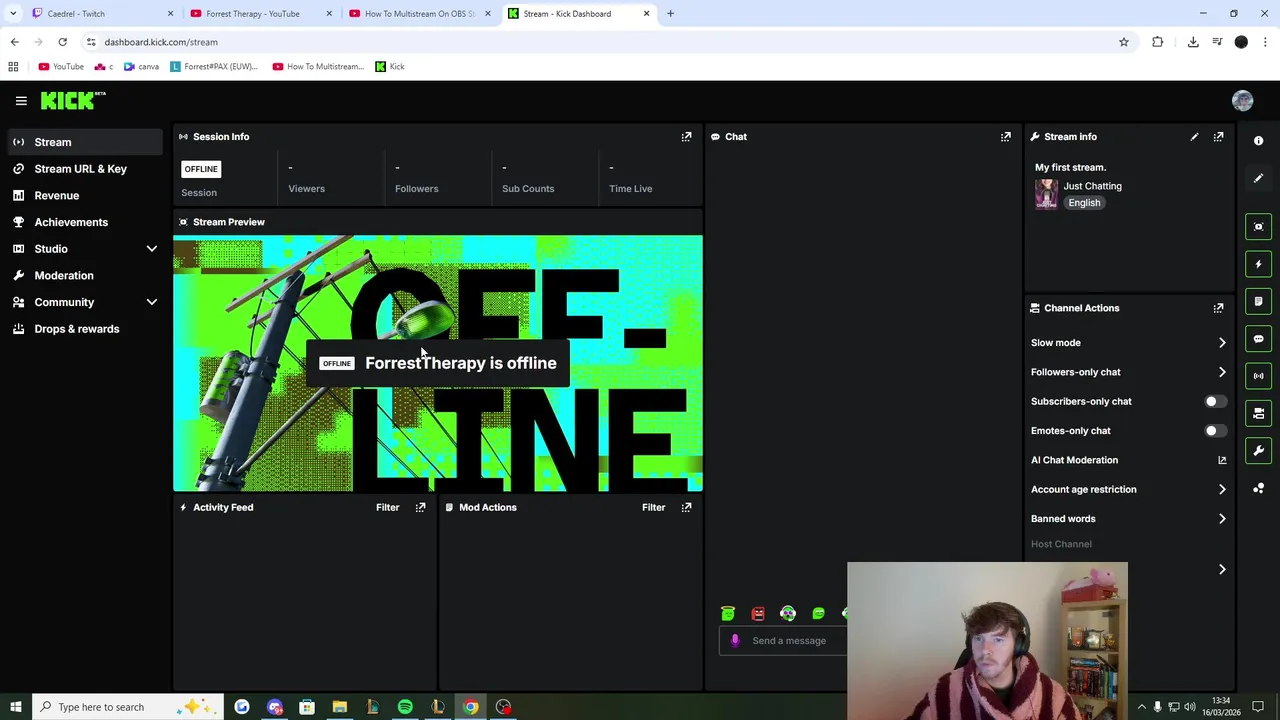Expand the Community sidebar section

click(x=152, y=302)
